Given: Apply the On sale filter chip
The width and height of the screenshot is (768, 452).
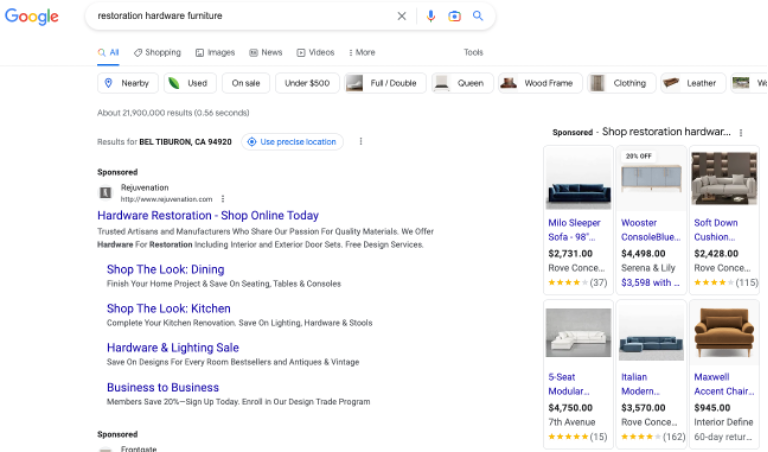Looking at the screenshot, I should click(x=246, y=83).
